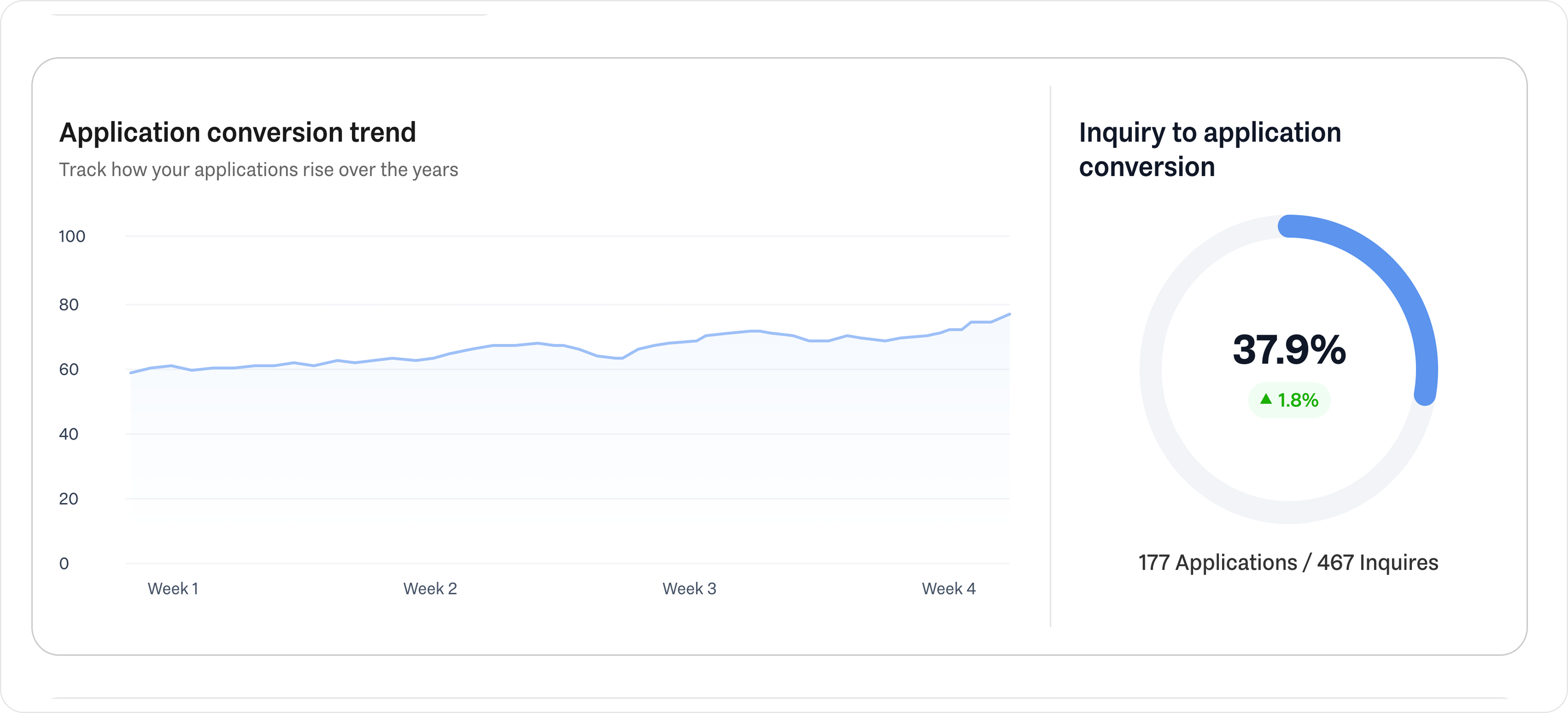Click the 80 y-axis label
The height and width of the screenshot is (713, 1568).
pyautogui.click(x=69, y=305)
